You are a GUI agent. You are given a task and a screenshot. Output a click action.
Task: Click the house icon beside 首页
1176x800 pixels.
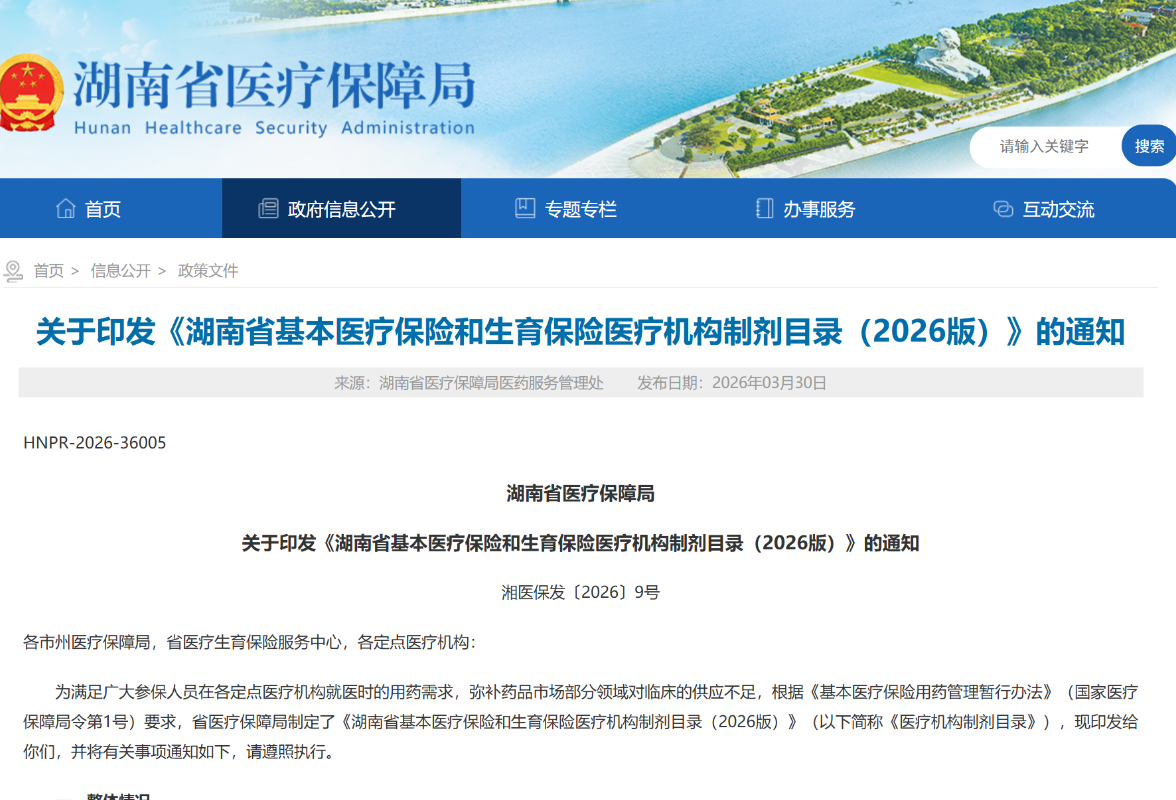(x=66, y=209)
